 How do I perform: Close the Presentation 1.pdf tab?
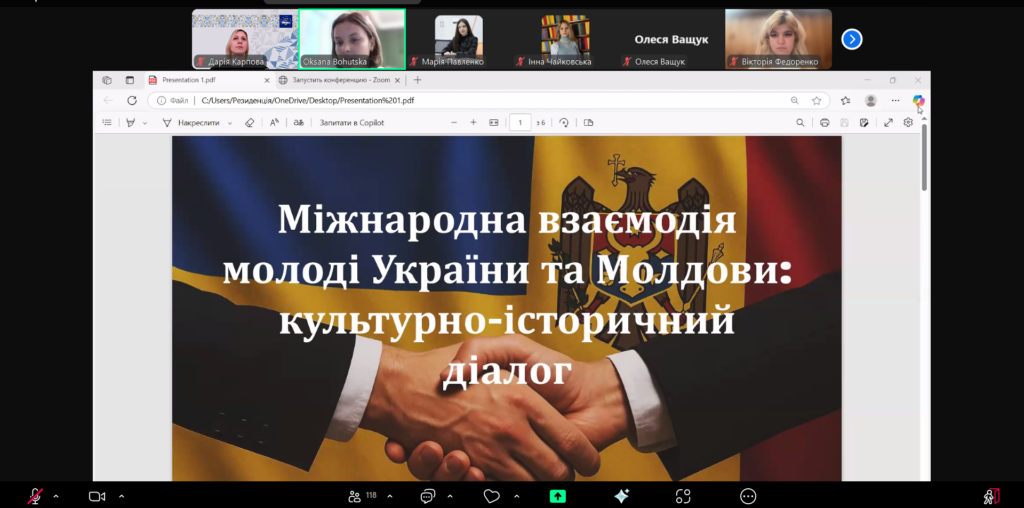pyautogui.click(x=266, y=80)
